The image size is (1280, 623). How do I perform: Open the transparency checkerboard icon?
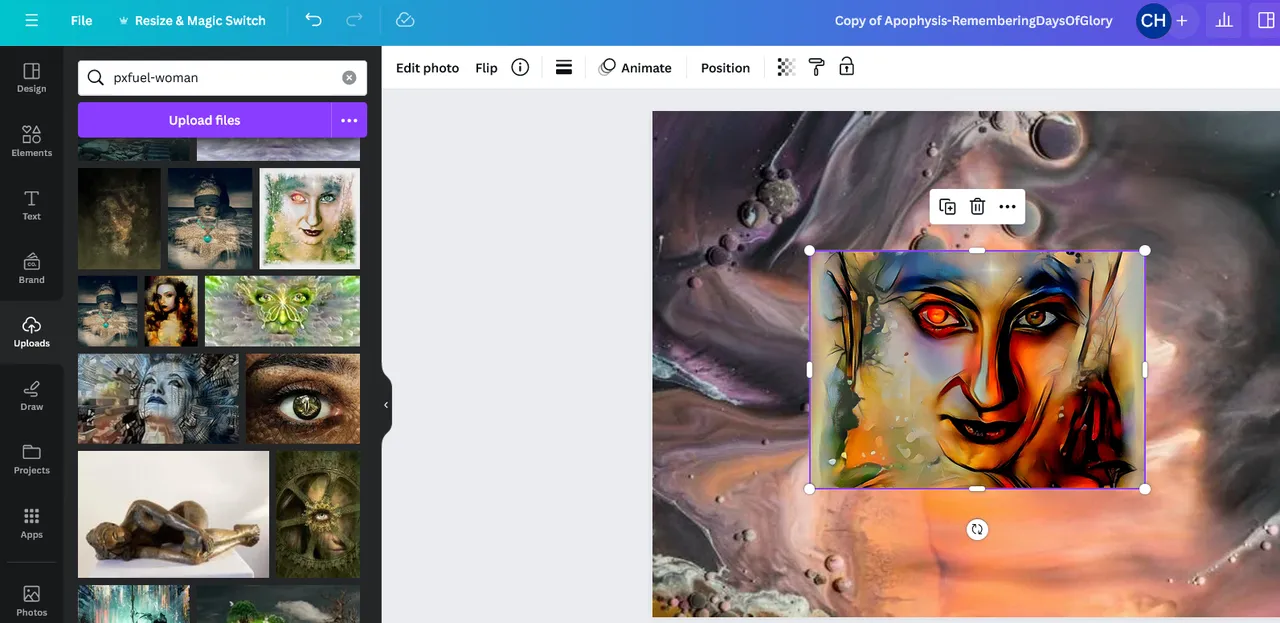coord(787,67)
